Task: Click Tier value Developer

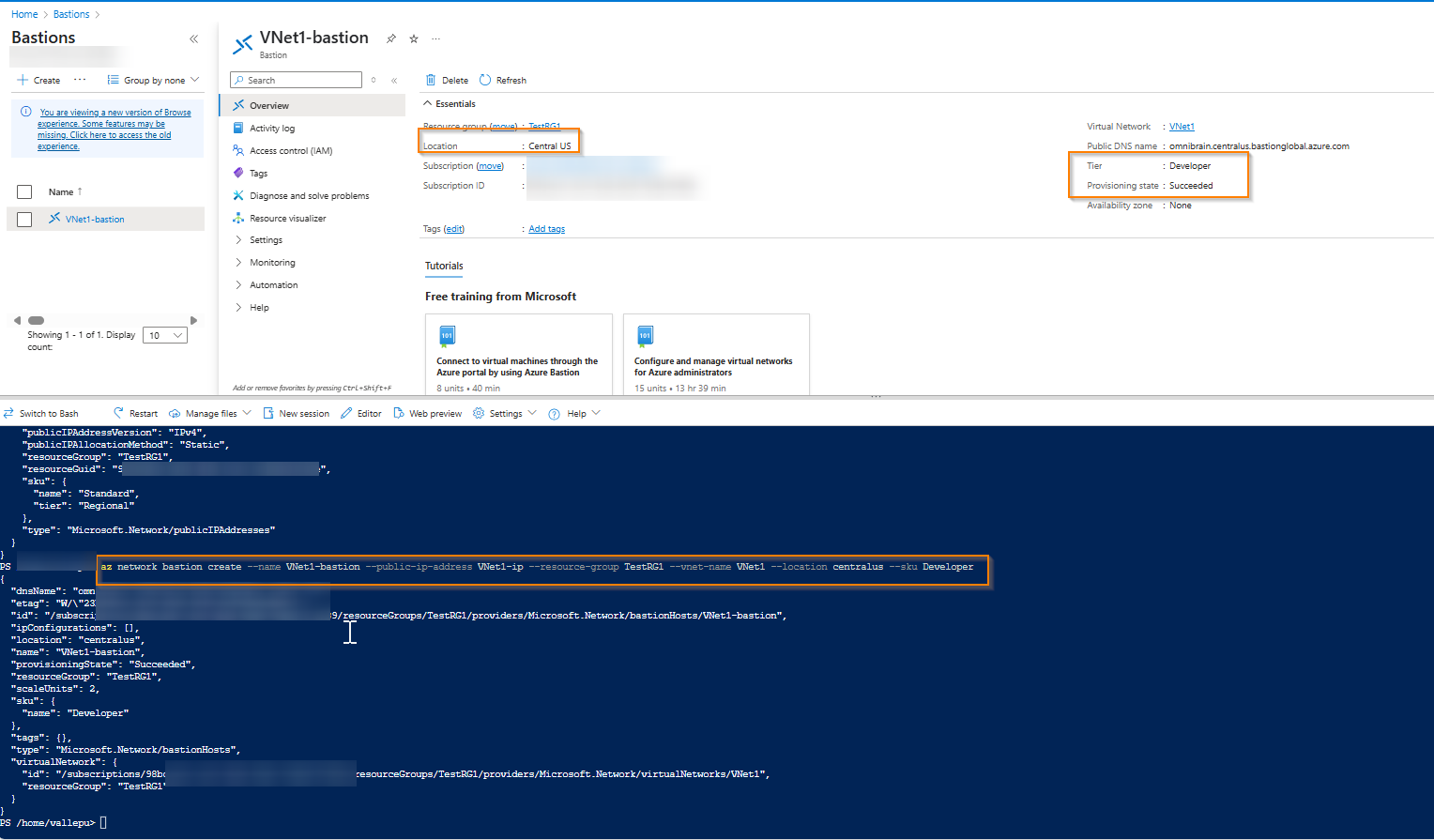Action: [x=1190, y=166]
